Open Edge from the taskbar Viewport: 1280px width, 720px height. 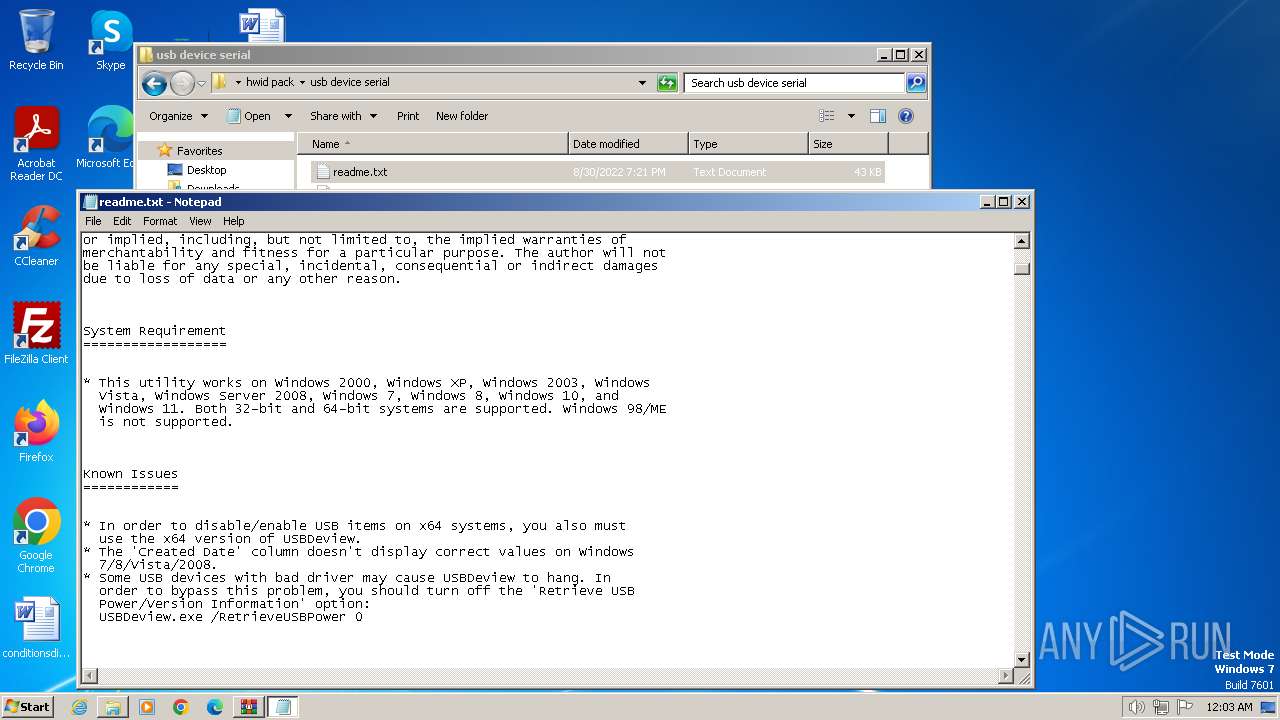tap(215, 707)
